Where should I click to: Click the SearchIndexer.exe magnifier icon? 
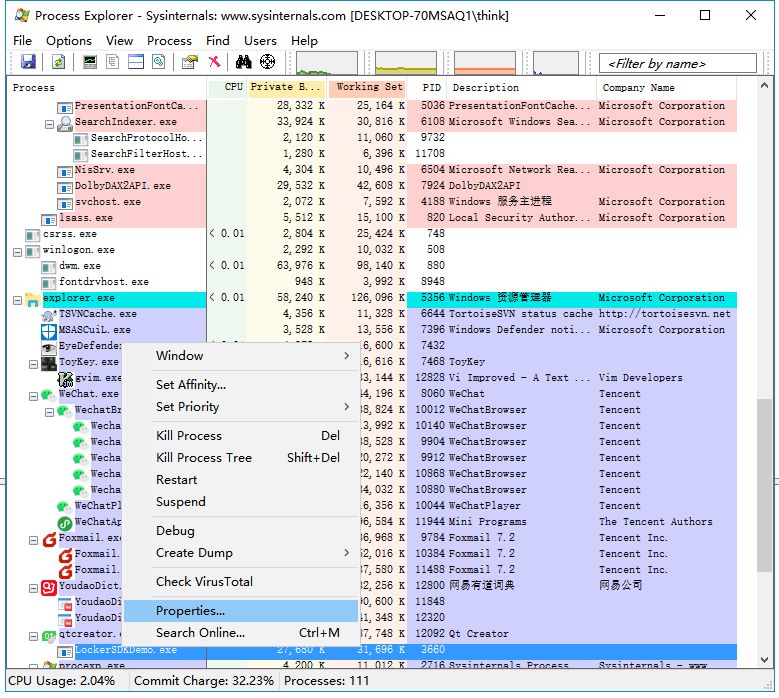pyautogui.click(x=65, y=123)
